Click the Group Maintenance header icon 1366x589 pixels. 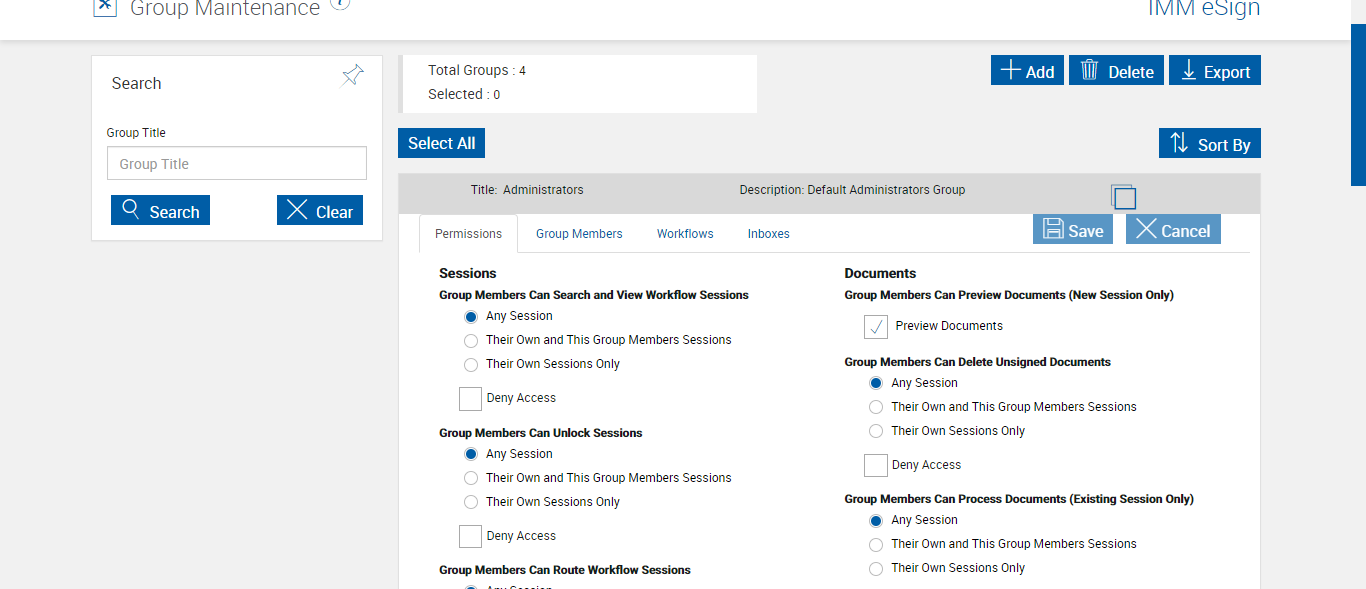point(105,7)
